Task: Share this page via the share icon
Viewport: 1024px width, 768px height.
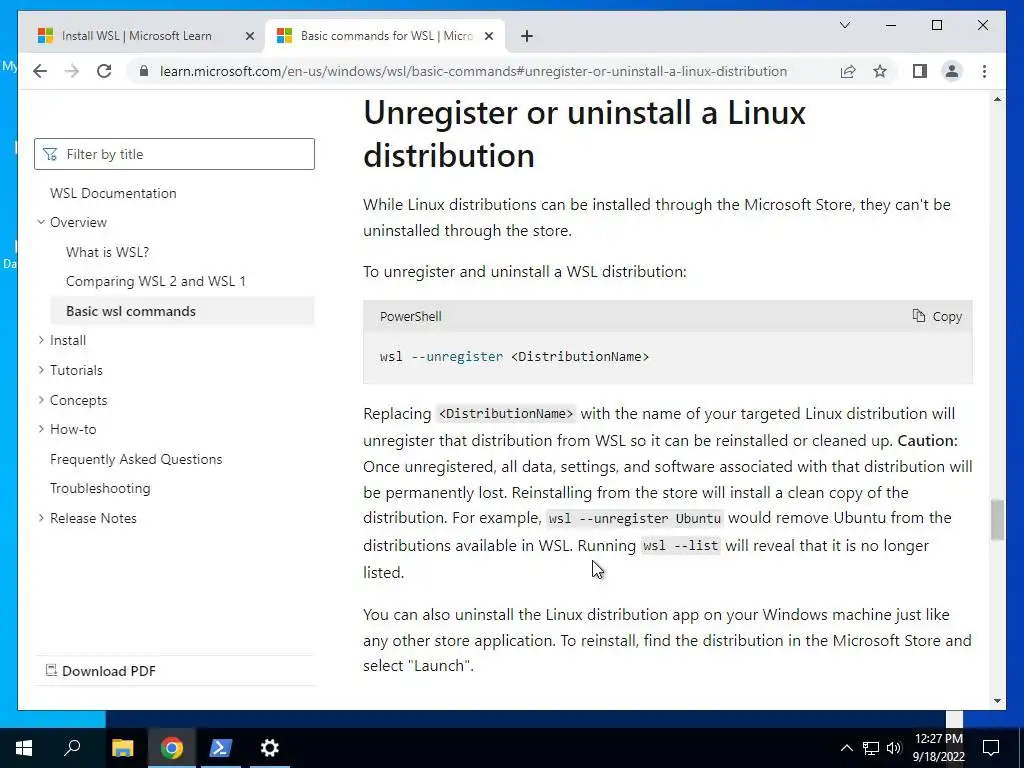Action: pyautogui.click(x=848, y=71)
